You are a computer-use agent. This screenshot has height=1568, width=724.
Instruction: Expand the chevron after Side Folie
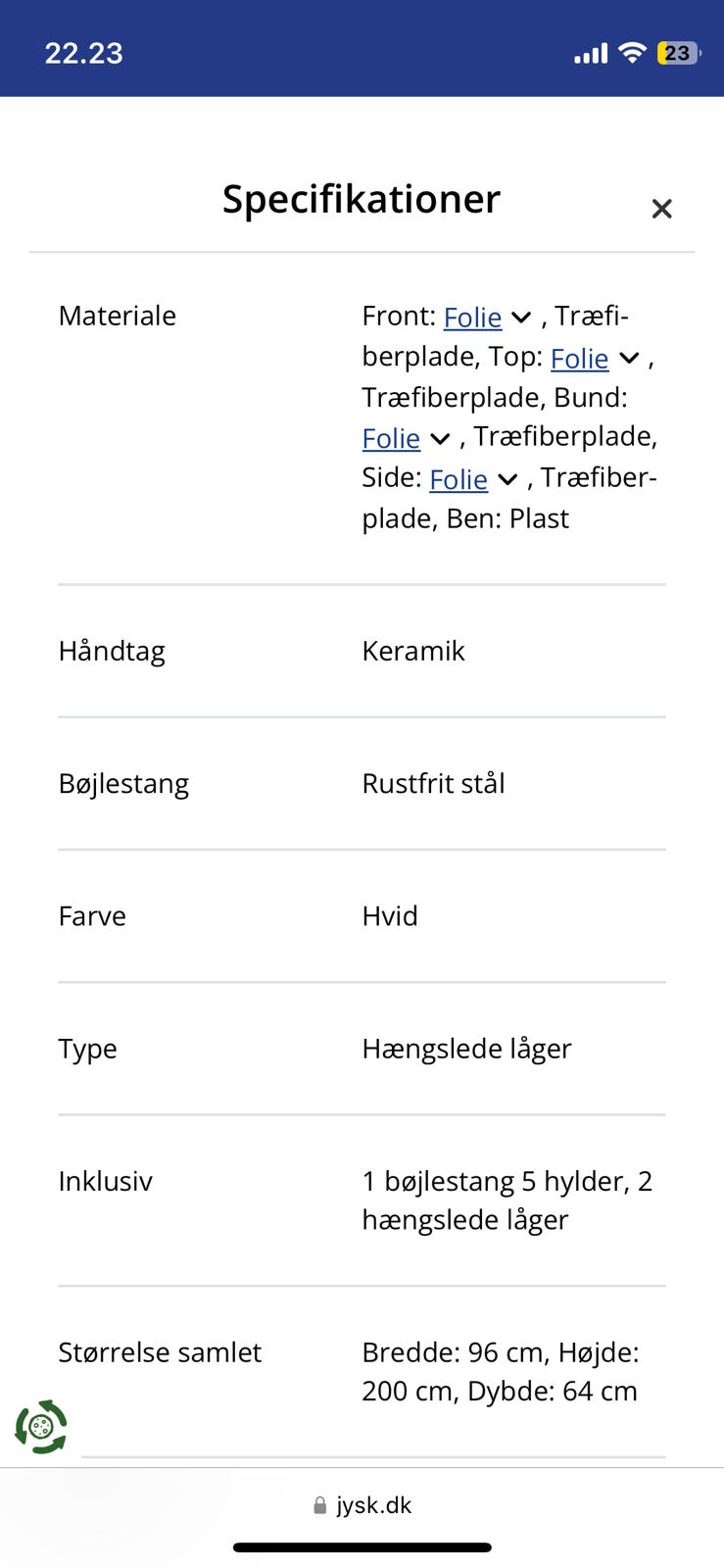507,479
